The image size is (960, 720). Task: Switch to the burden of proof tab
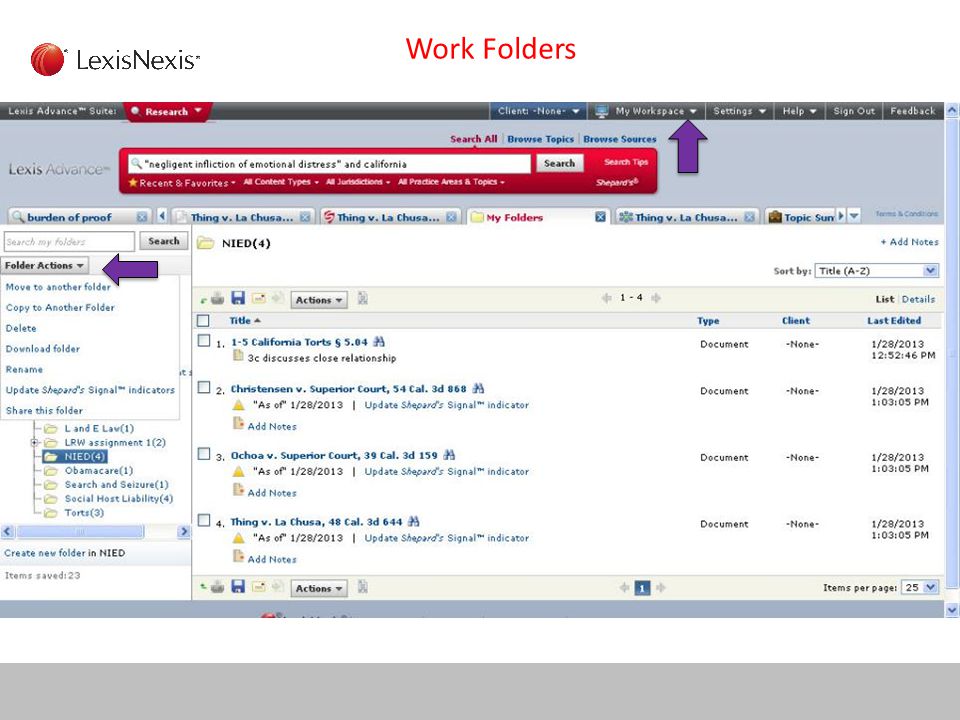[x=69, y=217]
